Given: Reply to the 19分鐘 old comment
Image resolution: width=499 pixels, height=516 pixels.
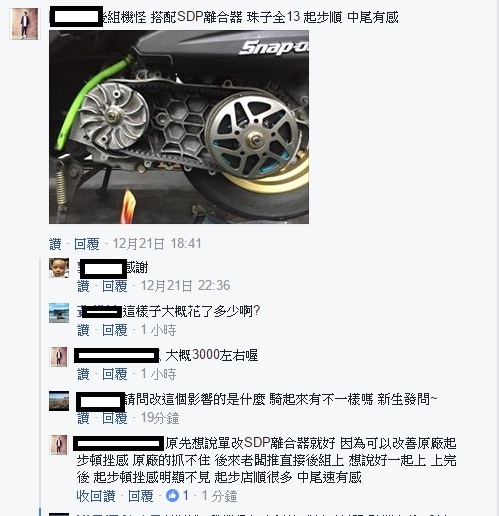Looking at the screenshot, I should coord(115,418).
